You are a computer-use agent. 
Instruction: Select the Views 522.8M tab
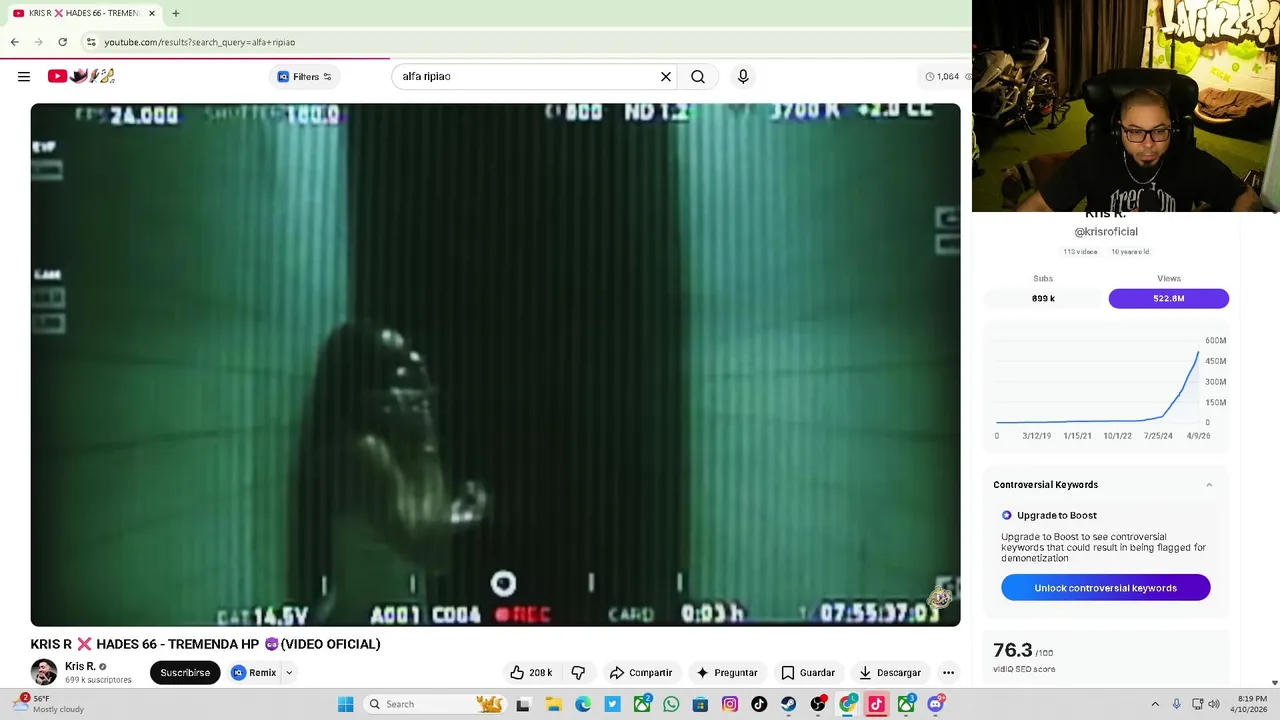click(x=1168, y=298)
